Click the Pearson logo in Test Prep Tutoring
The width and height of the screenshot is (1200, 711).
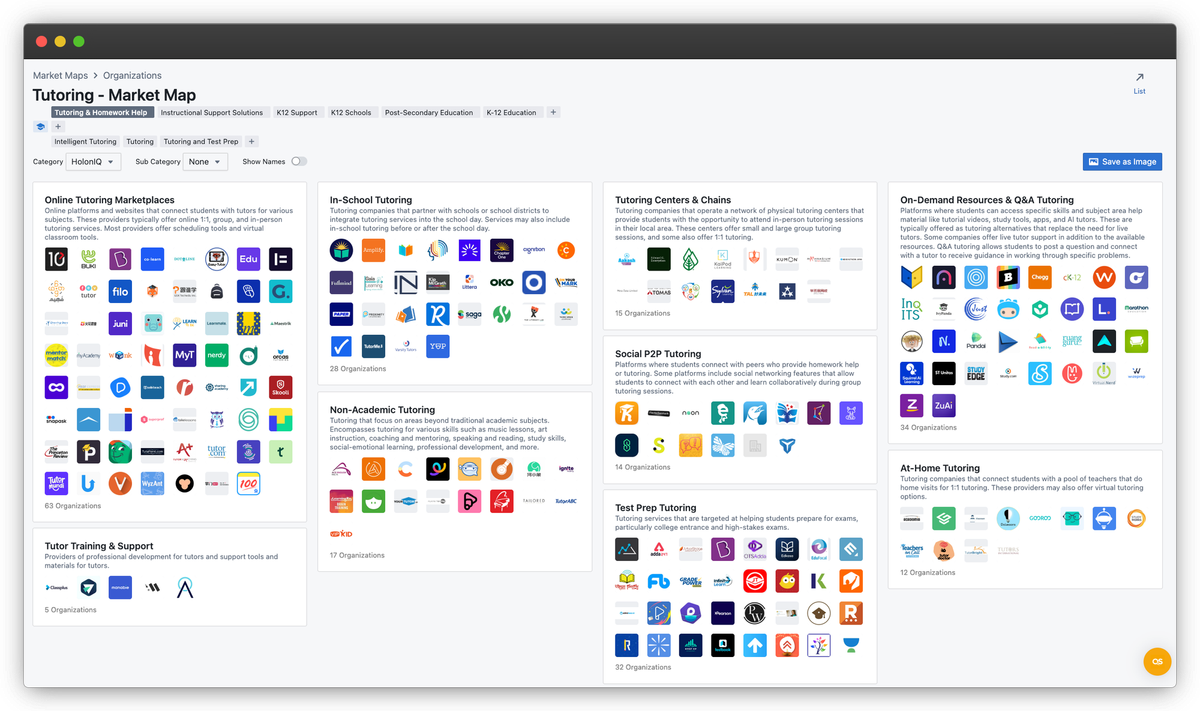point(723,613)
